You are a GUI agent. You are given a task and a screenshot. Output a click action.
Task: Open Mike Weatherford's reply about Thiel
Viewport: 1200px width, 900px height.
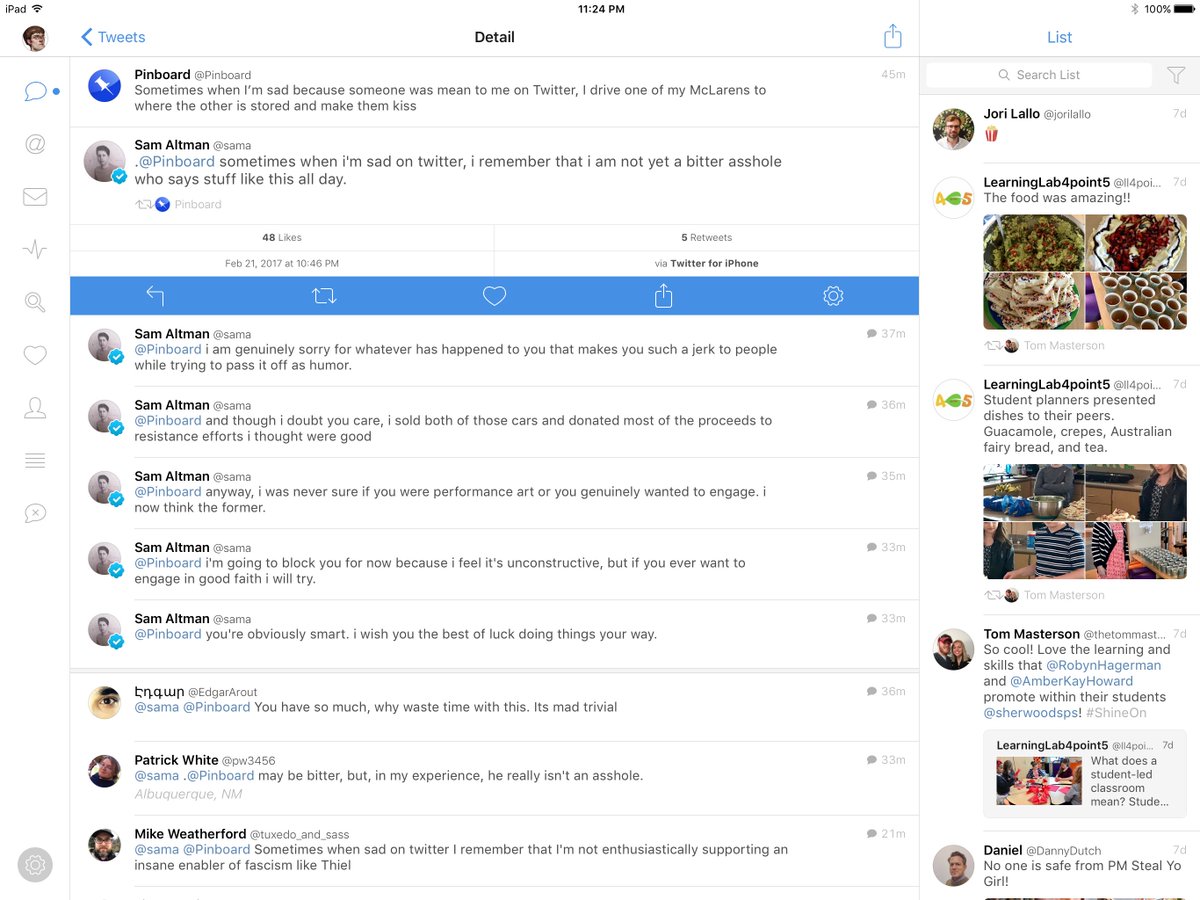point(494,850)
